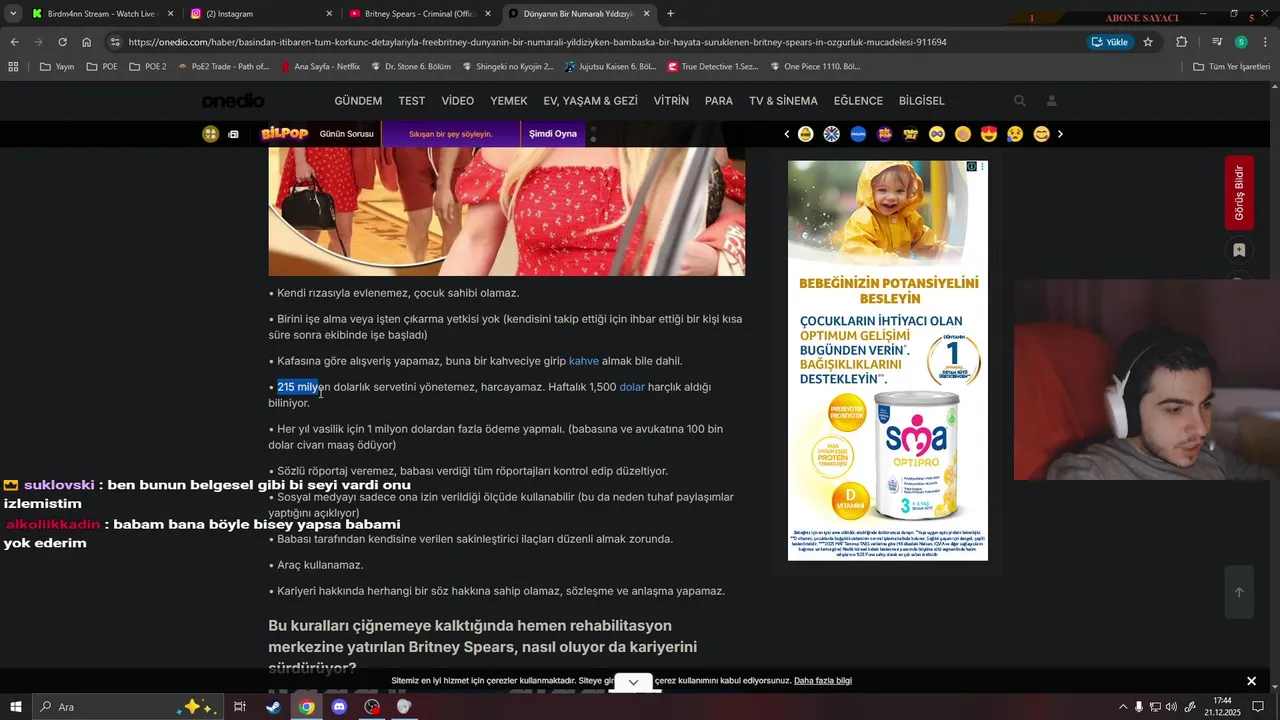The image size is (1280, 720).
Task: Switch to the Instagram tab
Action: [260, 14]
